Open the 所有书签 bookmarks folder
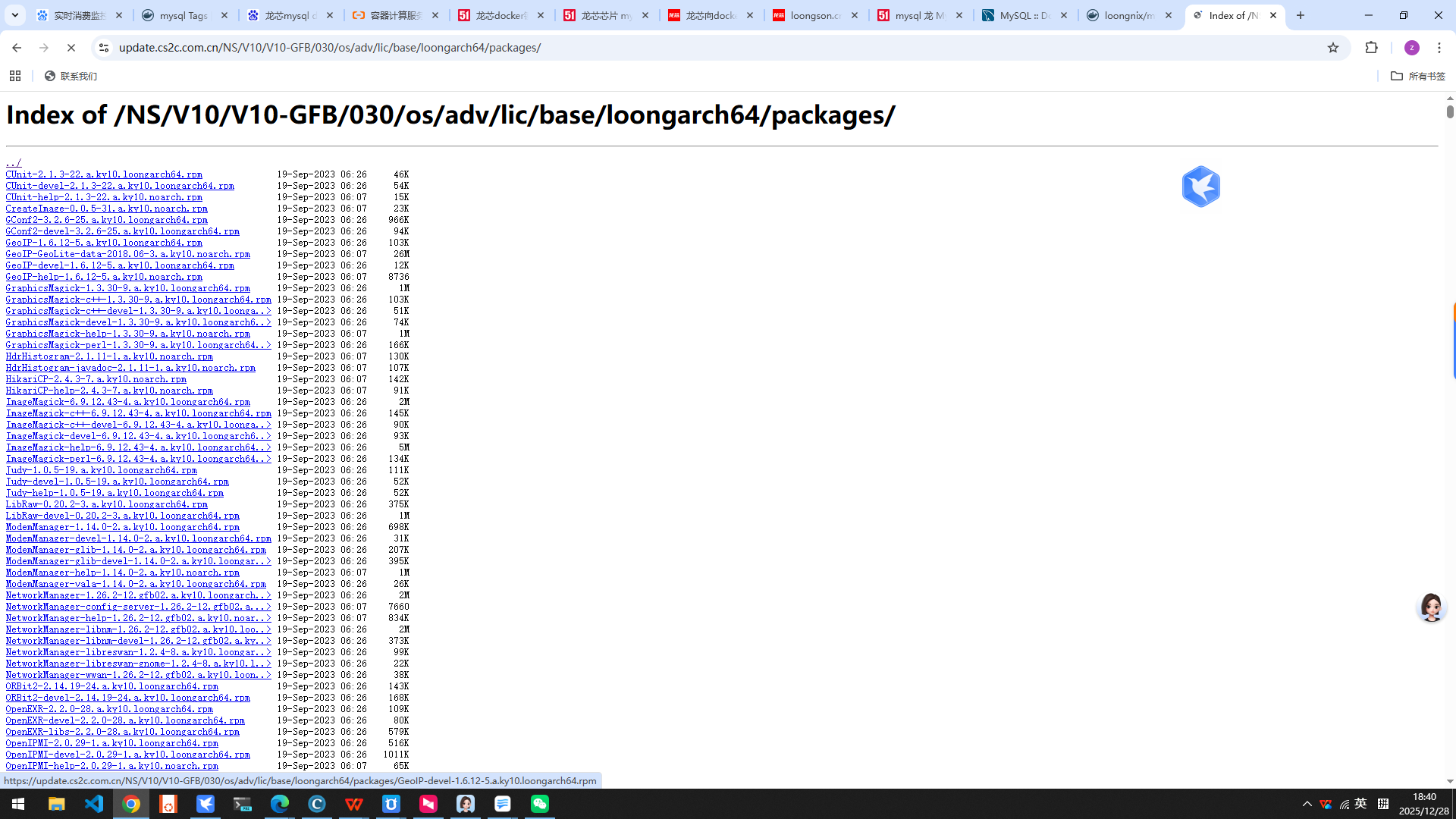The width and height of the screenshot is (1456, 819). (x=1418, y=76)
